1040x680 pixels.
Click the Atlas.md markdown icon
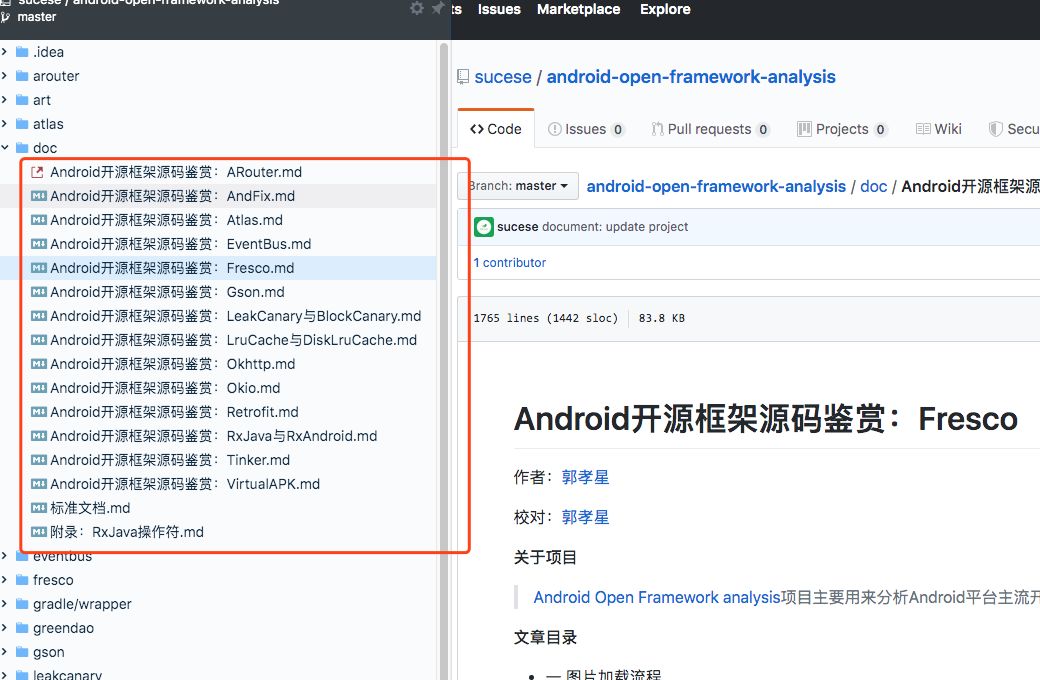39,220
